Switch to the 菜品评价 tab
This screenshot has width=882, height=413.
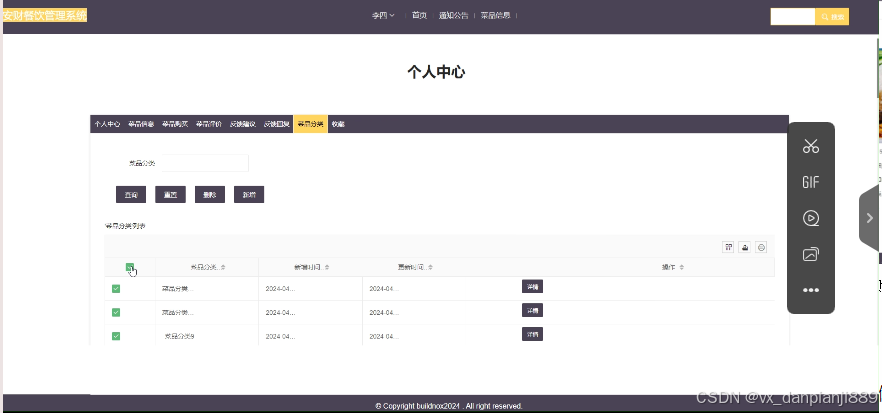[209, 124]
